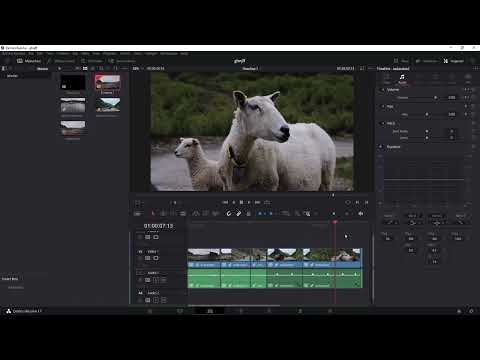
Task: Click the Insert Clip edit icon
Action: click(196, 213)
